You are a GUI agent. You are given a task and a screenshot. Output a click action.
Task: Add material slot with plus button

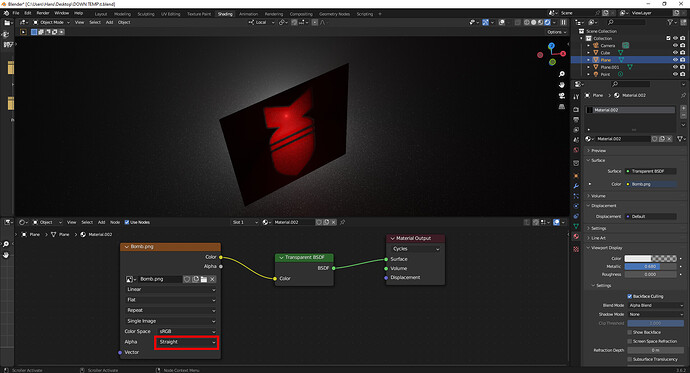coord(683,108)
